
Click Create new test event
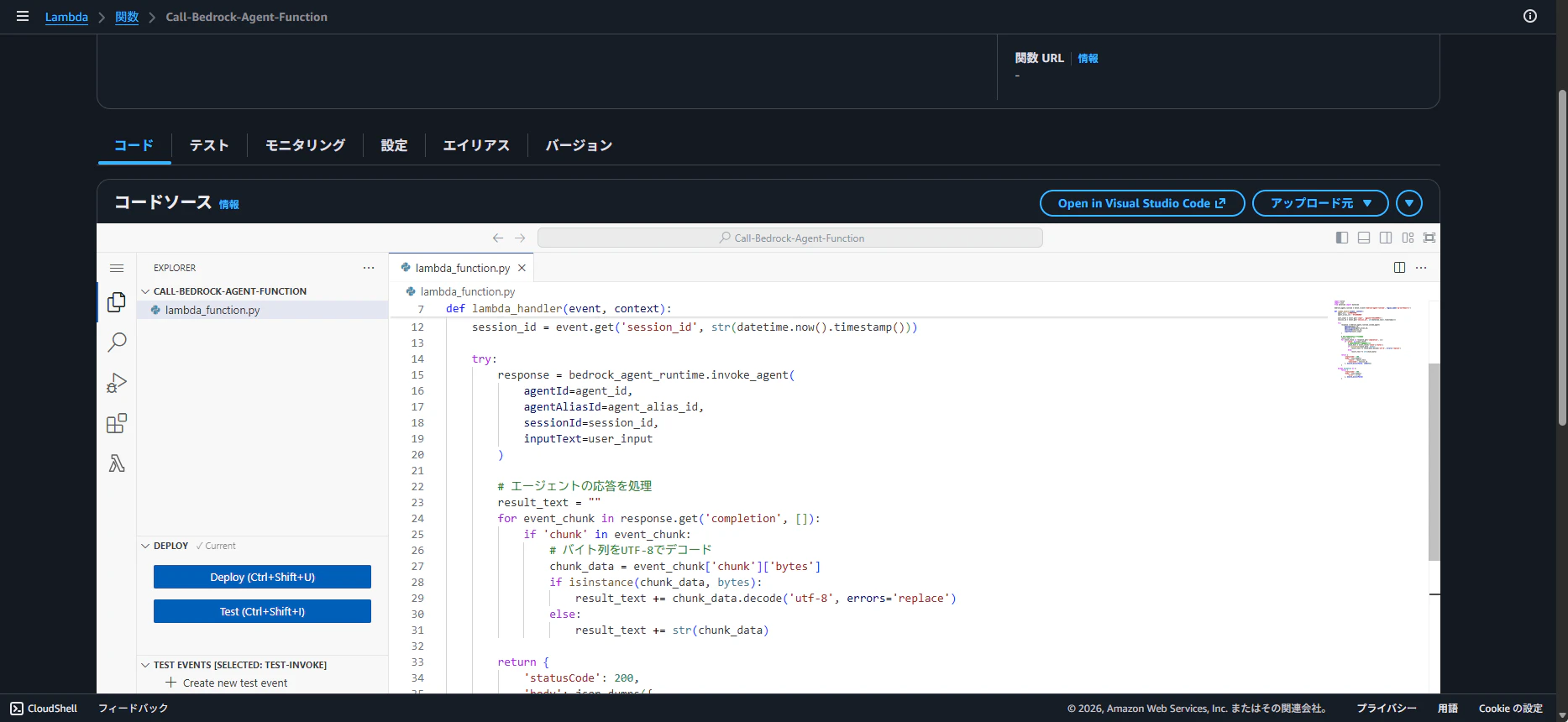point(235,683)
